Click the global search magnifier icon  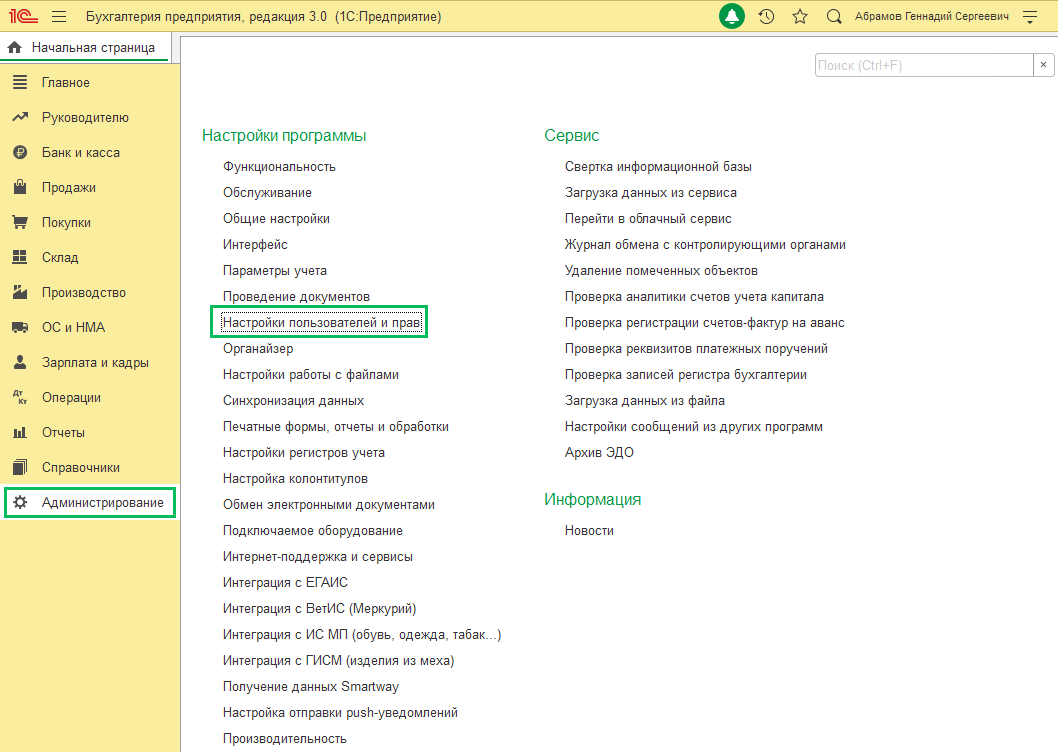[834, 16]
